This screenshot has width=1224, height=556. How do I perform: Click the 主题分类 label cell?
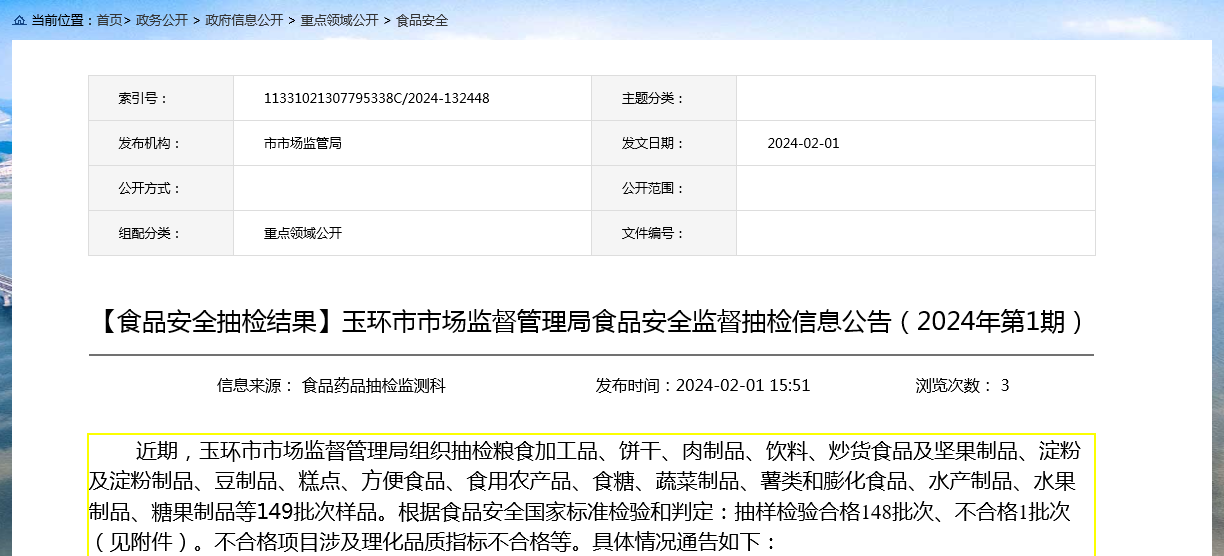654,98
